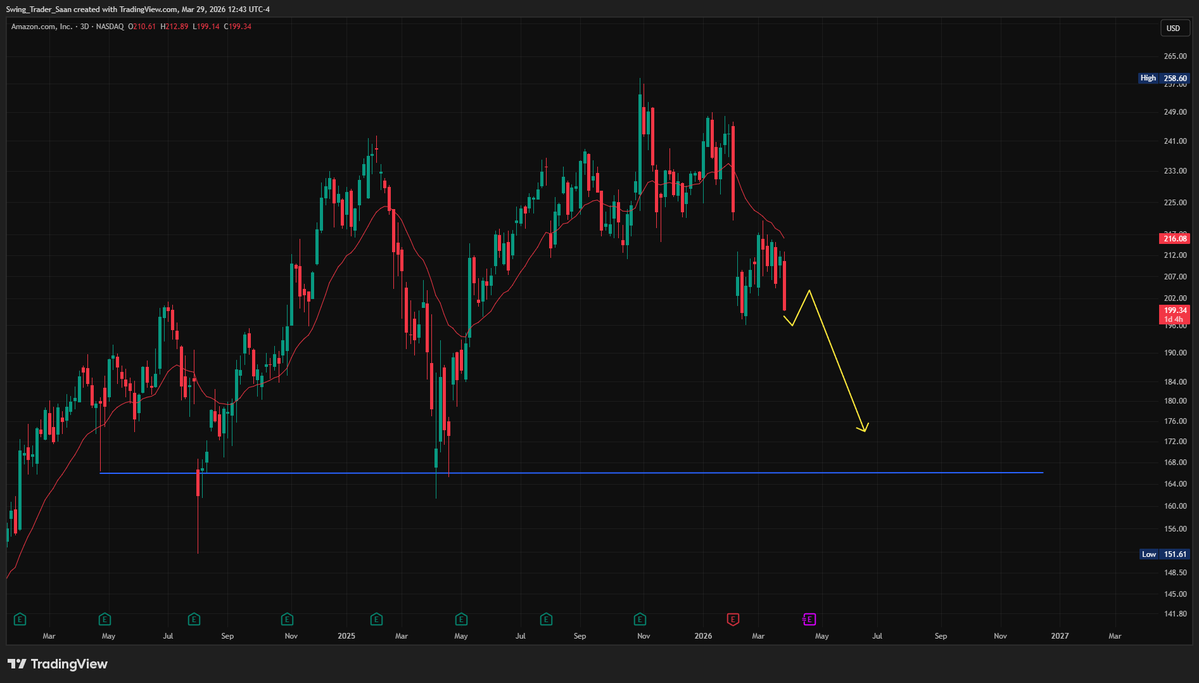This screenshot has width=1199, height=683.
Task: Click the earnings marker above the May 2025 label
Action: coord(461,620)
